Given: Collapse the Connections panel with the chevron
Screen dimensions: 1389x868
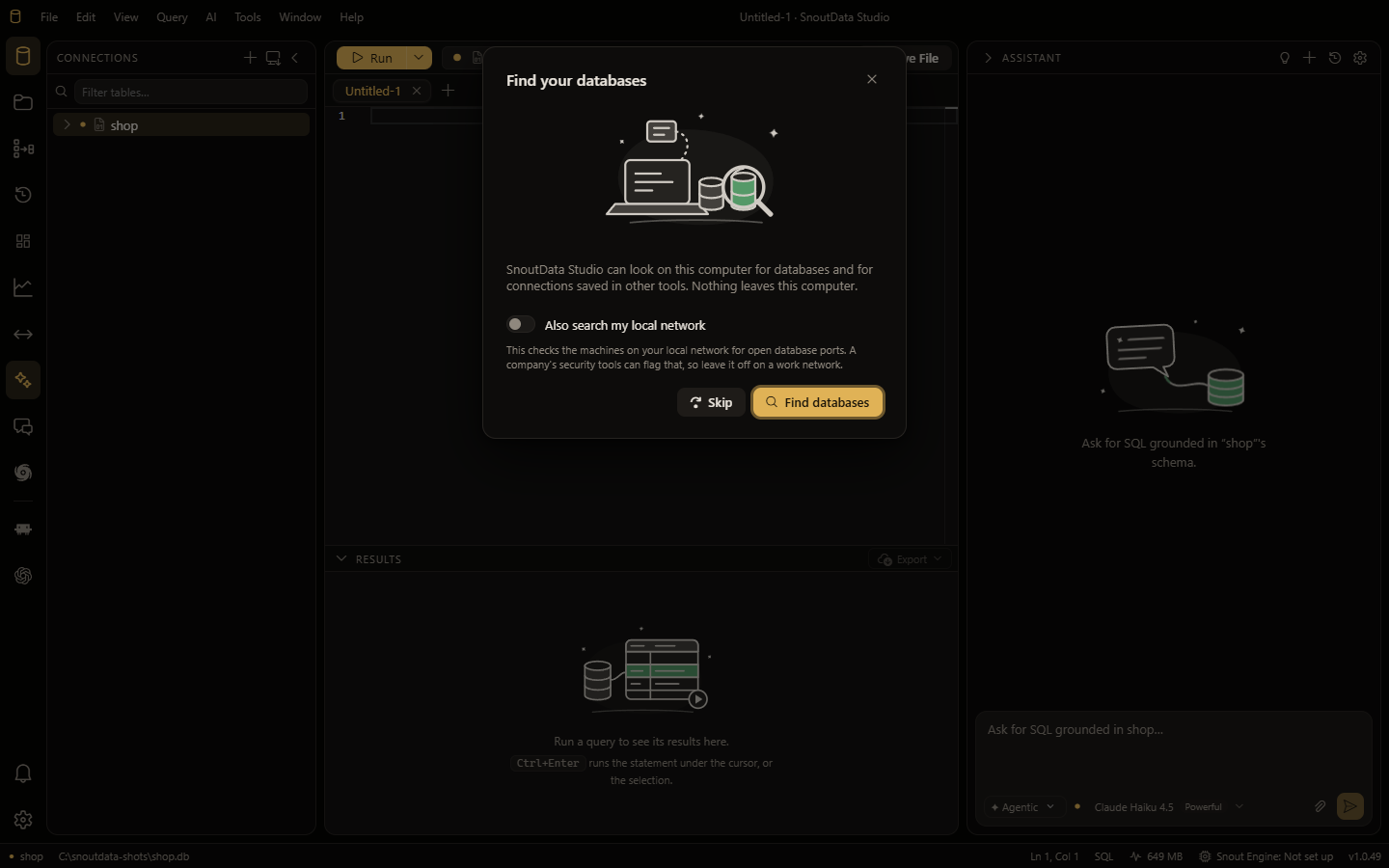Looking at the screenshot, I should (295, 58).
